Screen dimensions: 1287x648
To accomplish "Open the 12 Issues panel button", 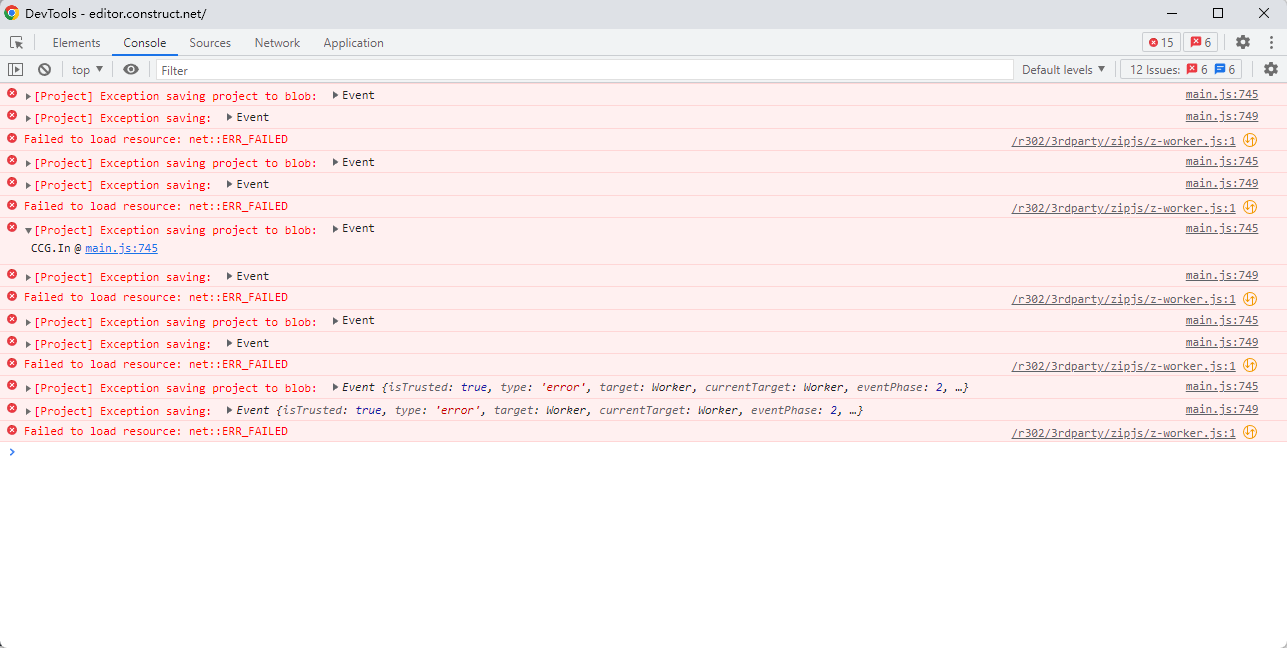I will [x=1179, y=68].
